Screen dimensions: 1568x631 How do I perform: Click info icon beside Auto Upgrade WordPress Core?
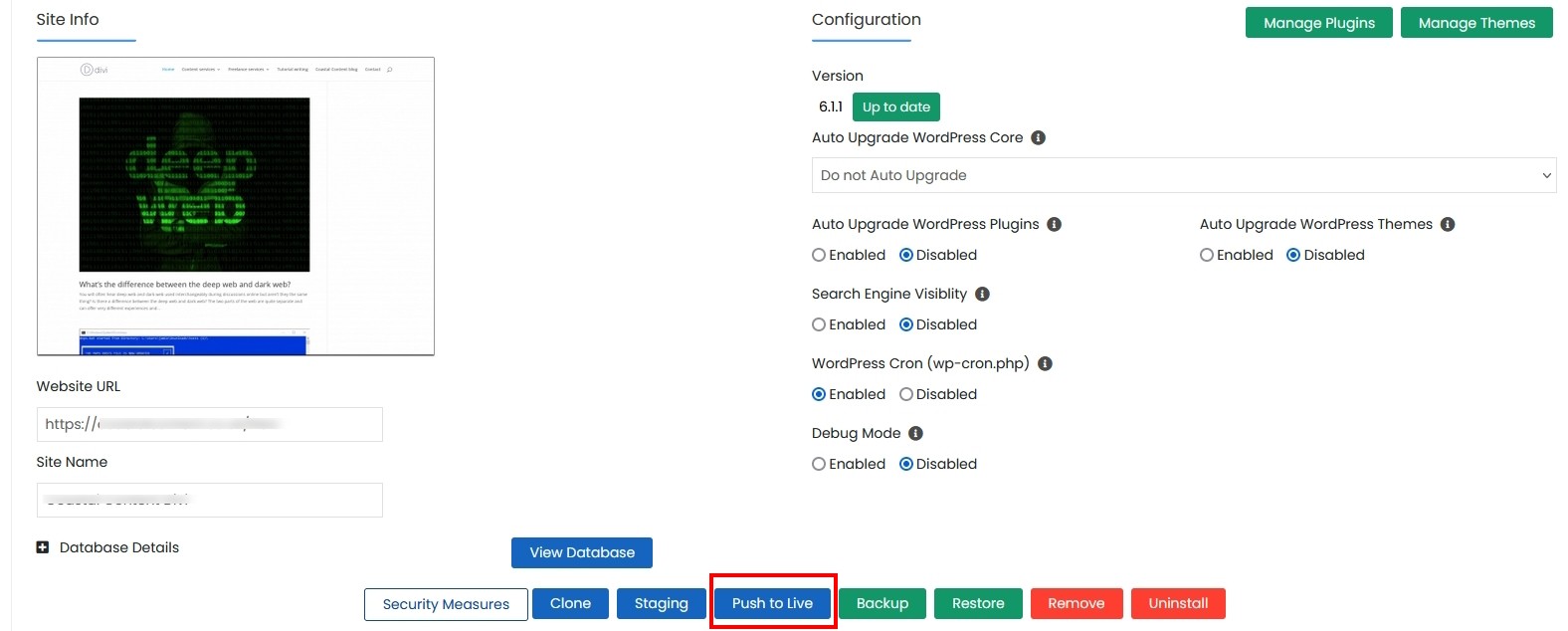tap(1038, 137)
